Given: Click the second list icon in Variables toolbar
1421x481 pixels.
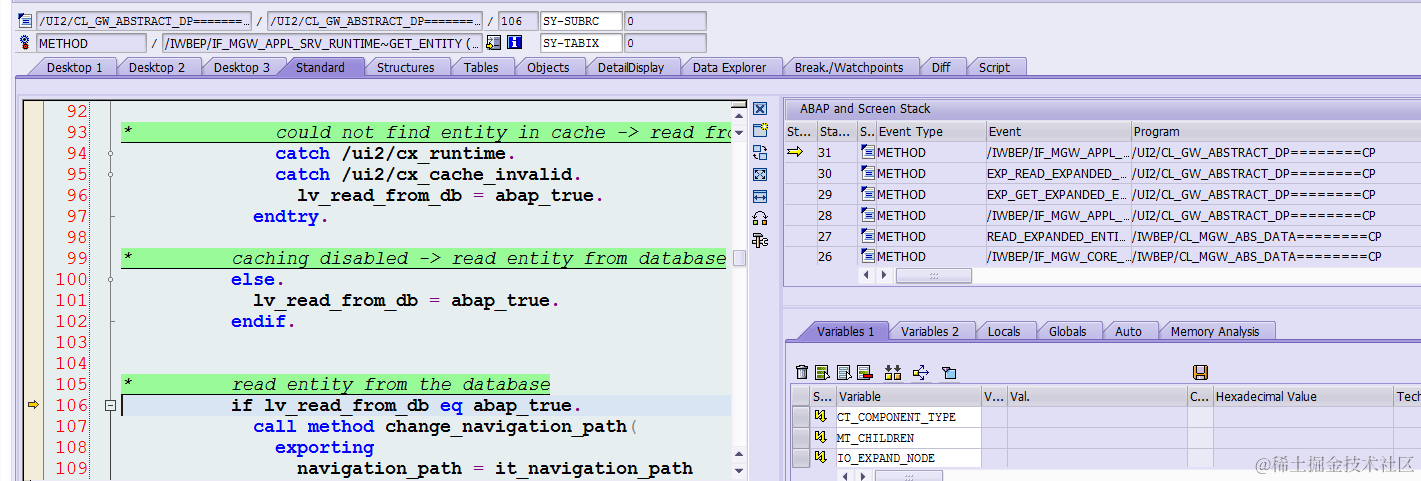Looking at the screenshot, I should (x=843, y=372).
